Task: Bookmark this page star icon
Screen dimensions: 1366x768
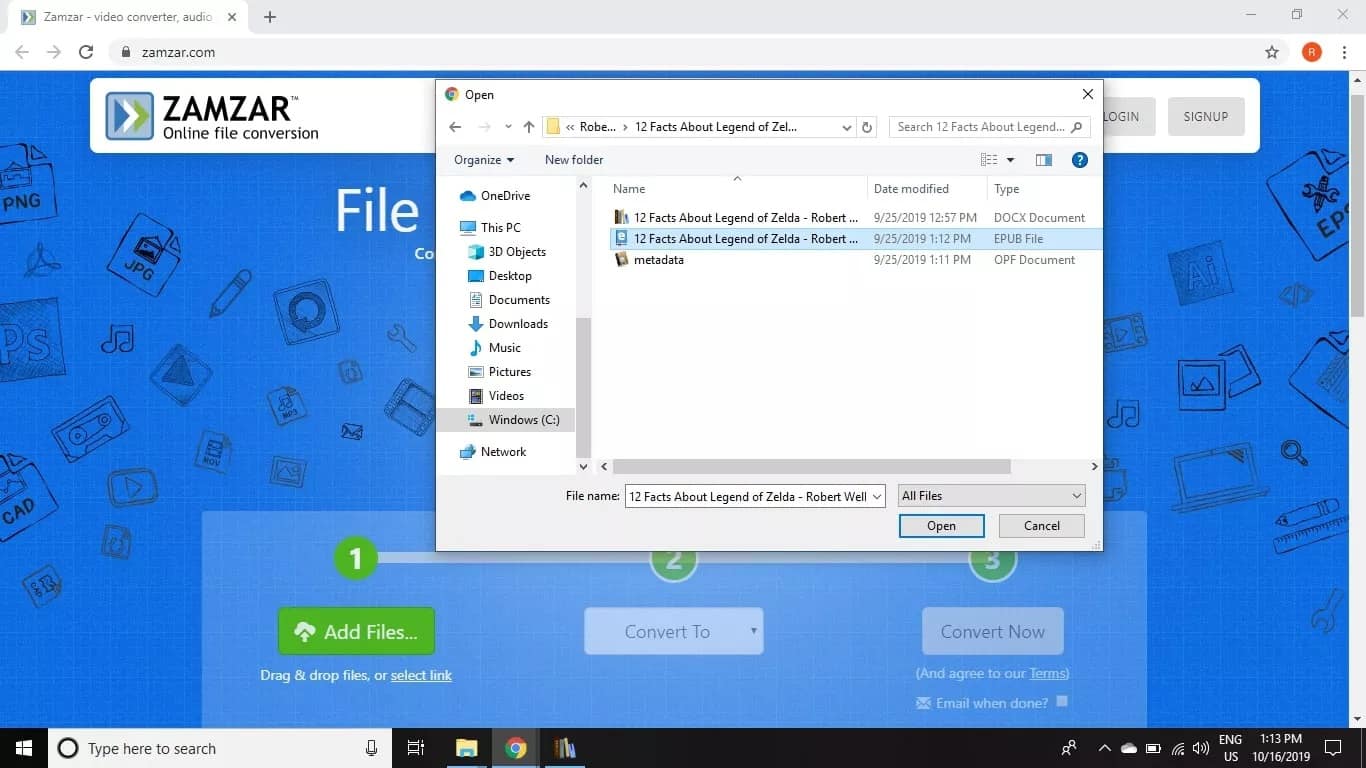Action: [1272, 52]
